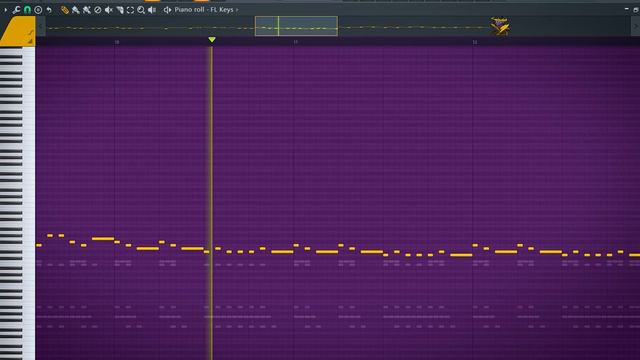Screen dimensions: 640x360
Task: Click the highlighted viewport box in overview strip
Action: click(296, 26)
